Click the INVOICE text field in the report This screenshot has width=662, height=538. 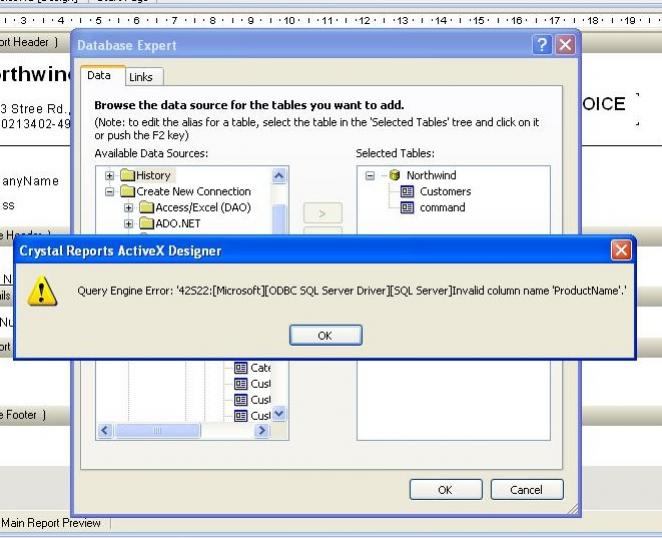click(604, 104)
